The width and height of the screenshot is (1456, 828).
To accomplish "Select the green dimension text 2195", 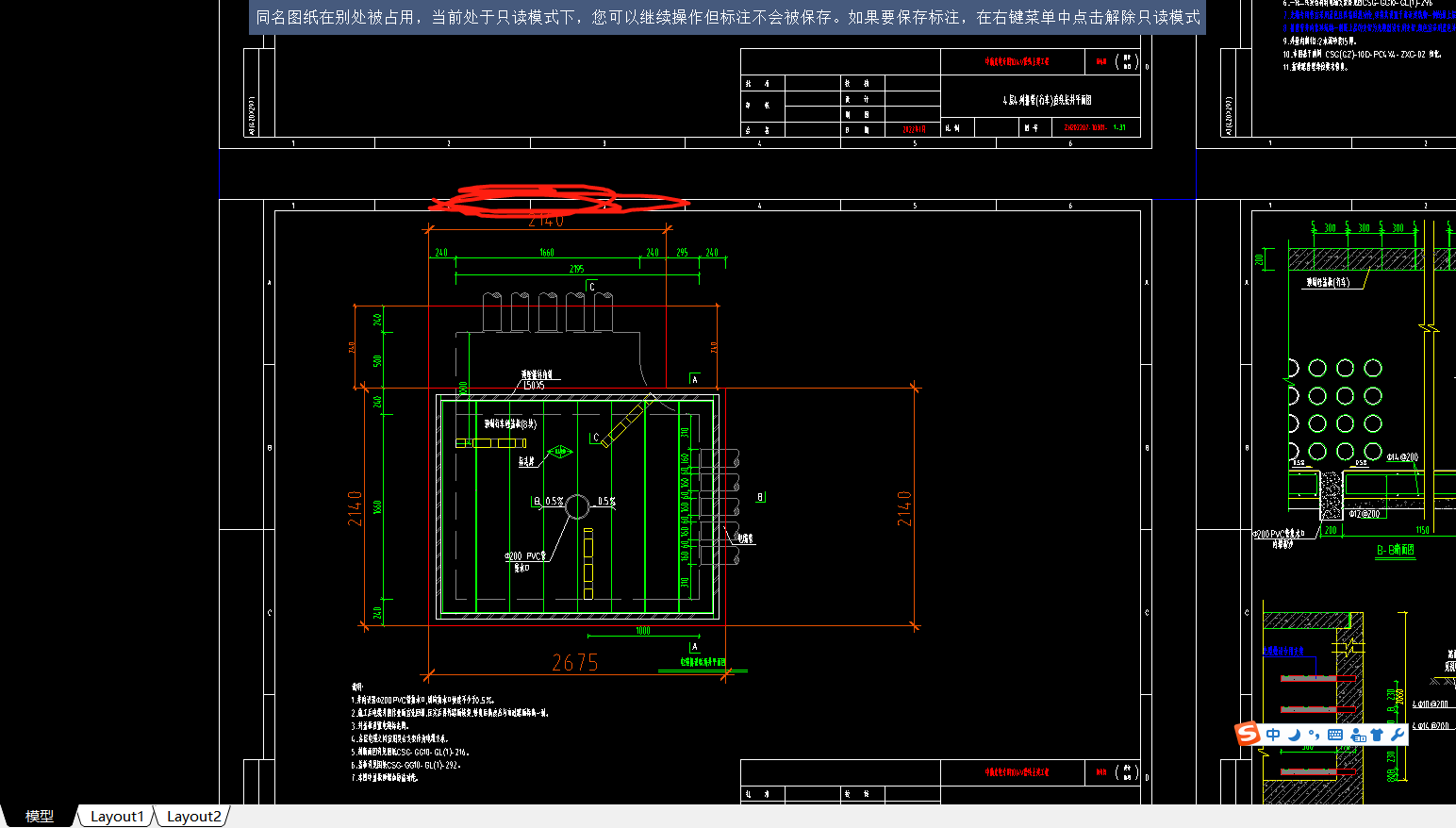I will click(x=576, y=269).
